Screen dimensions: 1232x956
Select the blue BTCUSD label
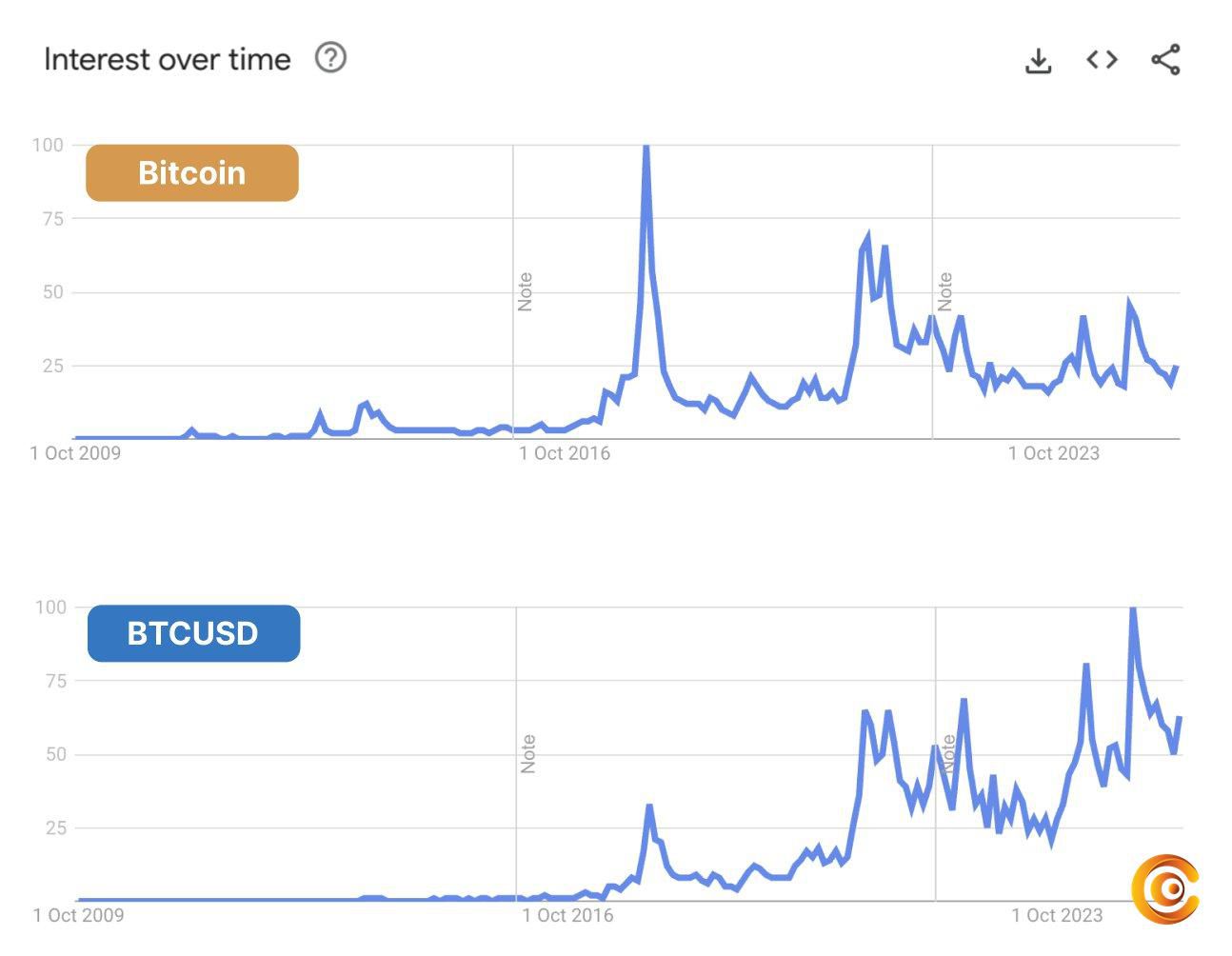pos(193,633)
